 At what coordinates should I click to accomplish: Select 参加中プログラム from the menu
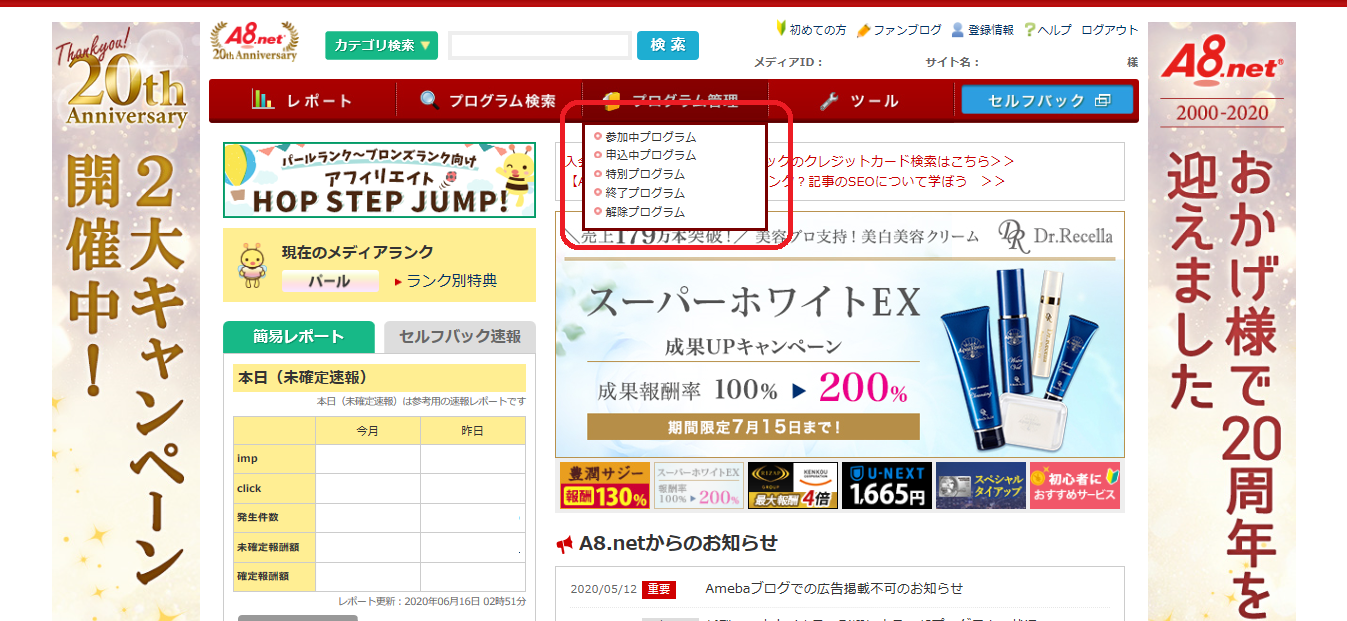click(650, 137)
